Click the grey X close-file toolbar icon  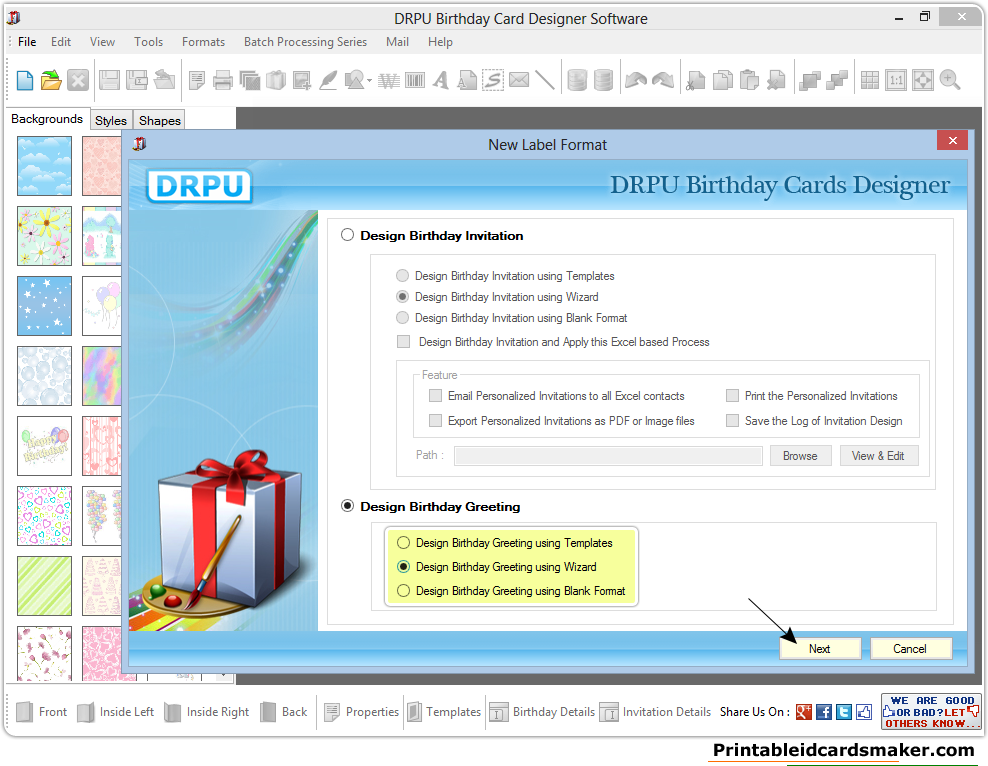point(78,81)
